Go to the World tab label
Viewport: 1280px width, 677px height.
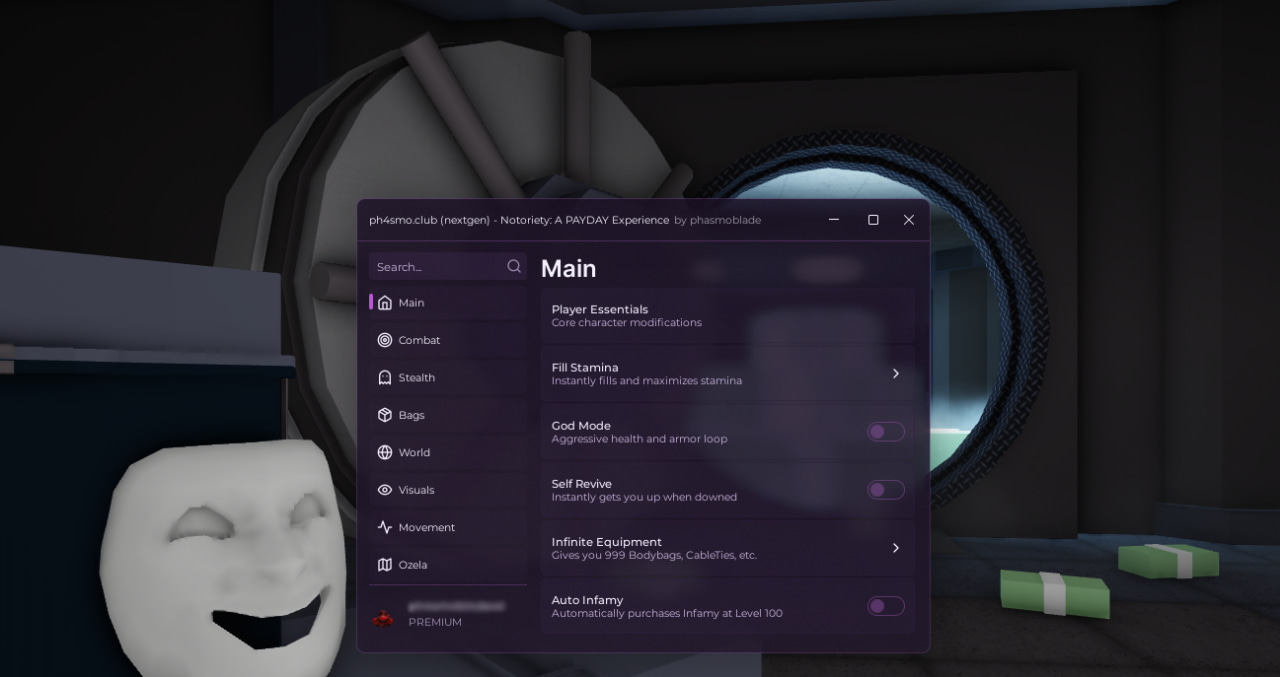(x=414, y=453)
